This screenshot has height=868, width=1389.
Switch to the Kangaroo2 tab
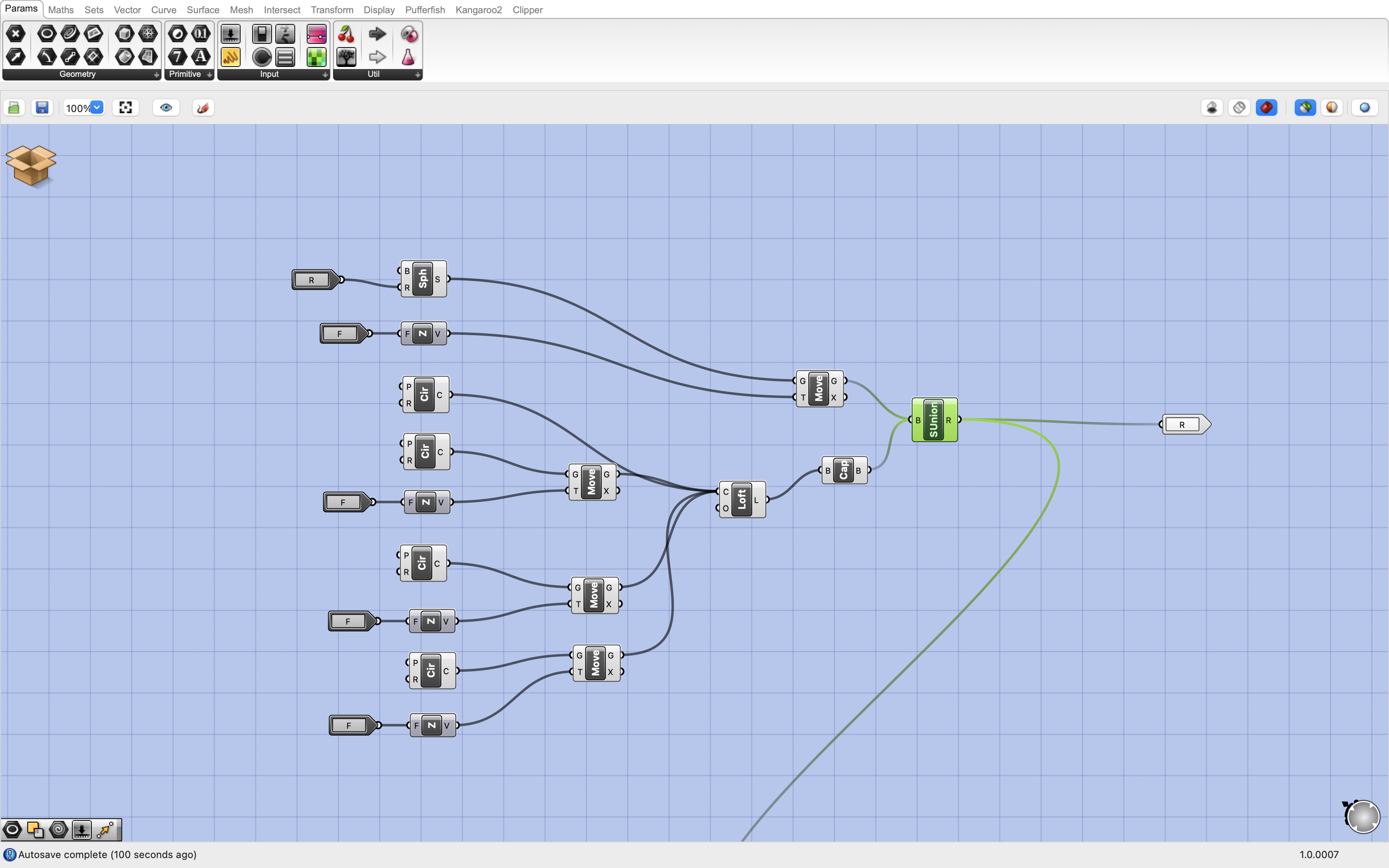[x=478, y=10]
